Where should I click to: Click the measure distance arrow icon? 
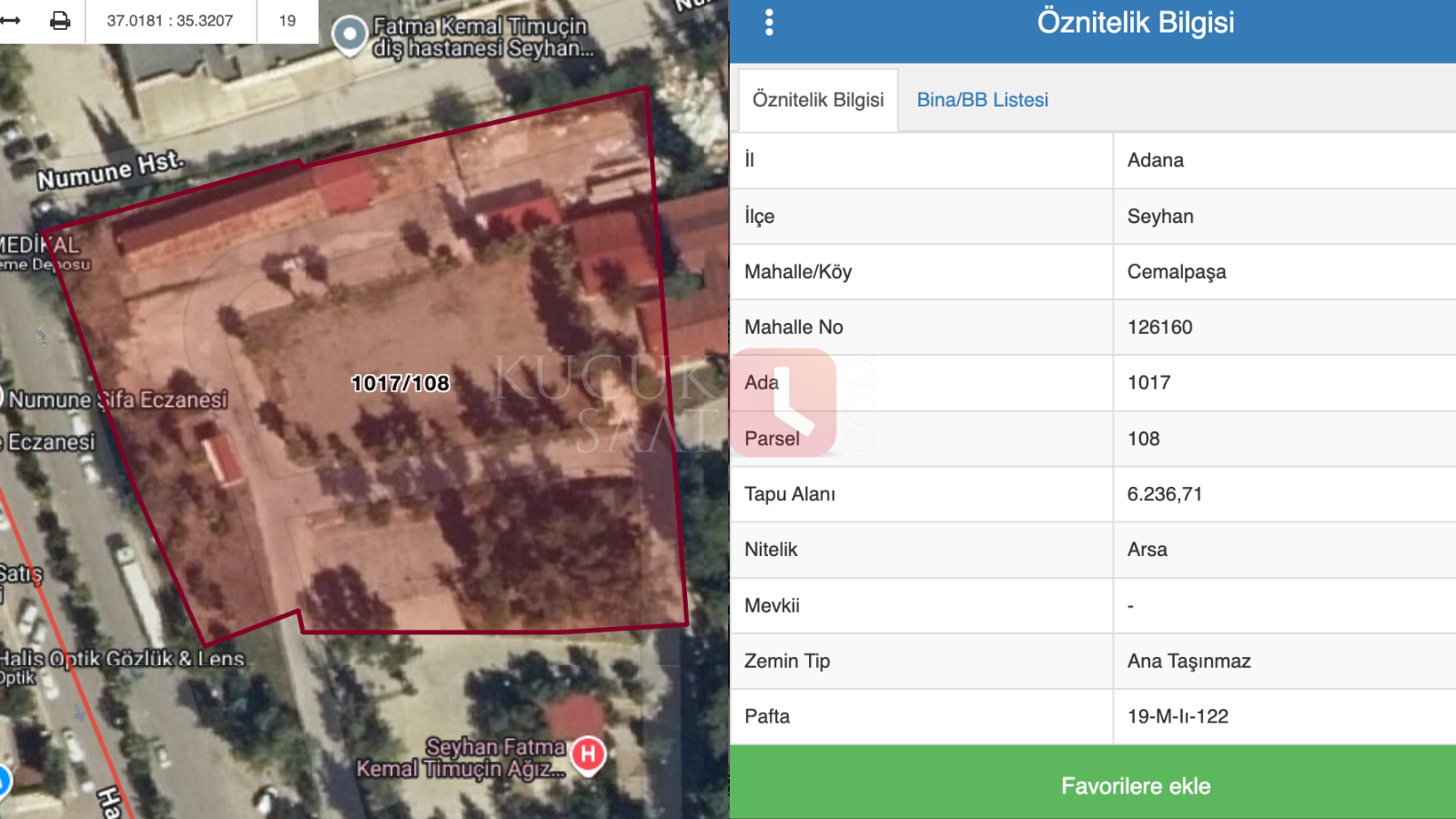click(11, 20)
